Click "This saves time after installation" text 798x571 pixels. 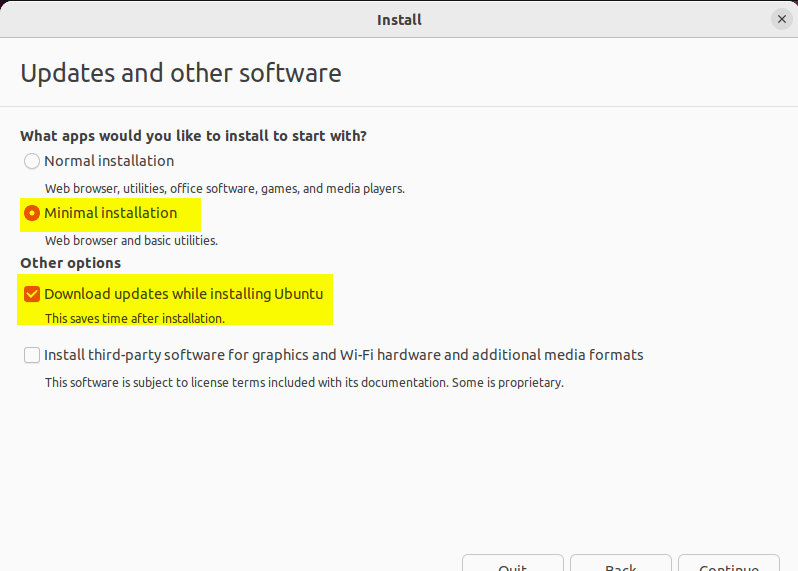point(135,318)
